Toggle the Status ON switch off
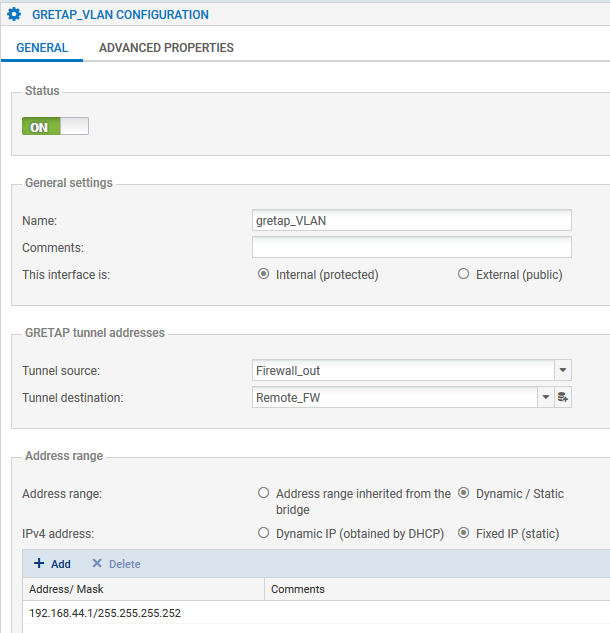Viewport: 610px width, 633px height. coord(55,127)
